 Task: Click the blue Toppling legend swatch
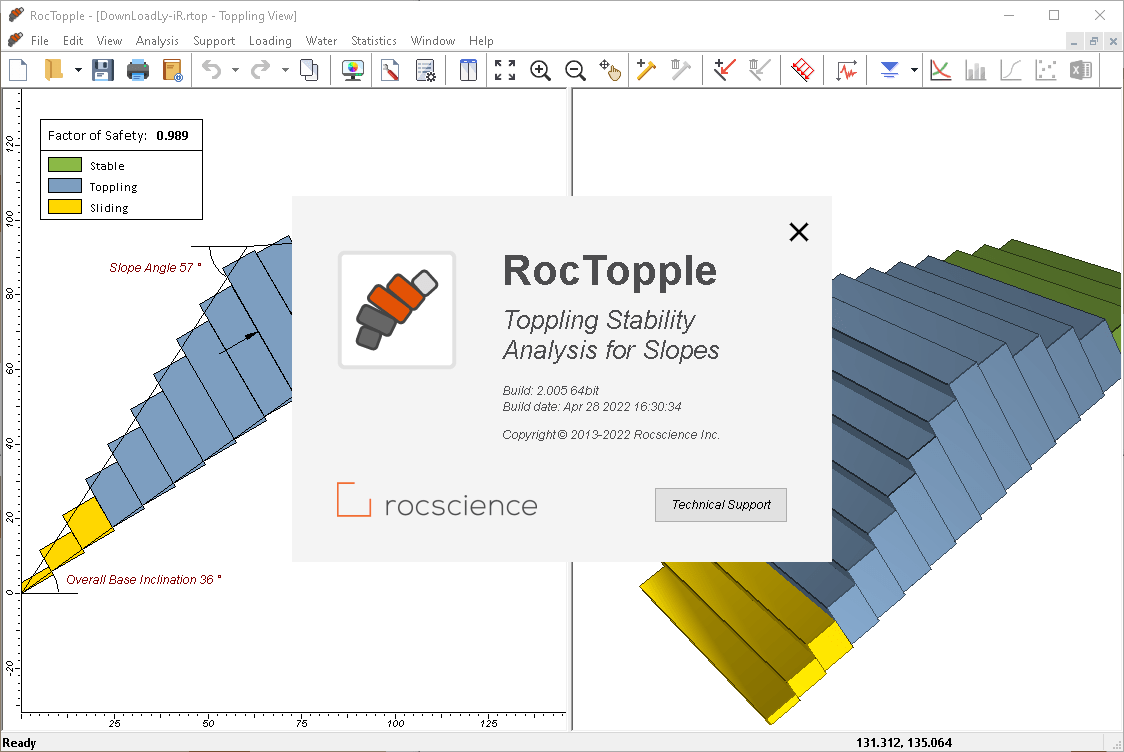65,186
